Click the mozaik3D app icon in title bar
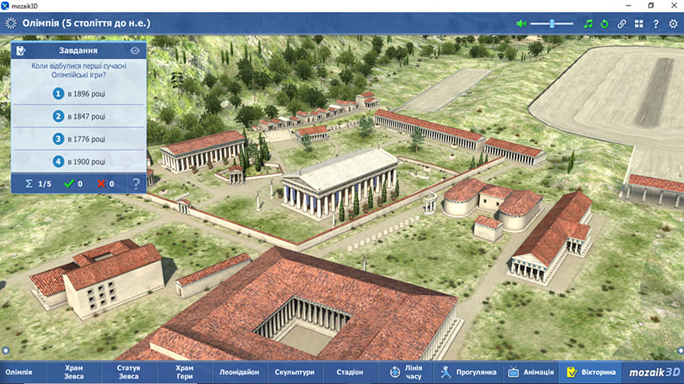Viewport: 684px width, 384px height. tap(5, 6)
